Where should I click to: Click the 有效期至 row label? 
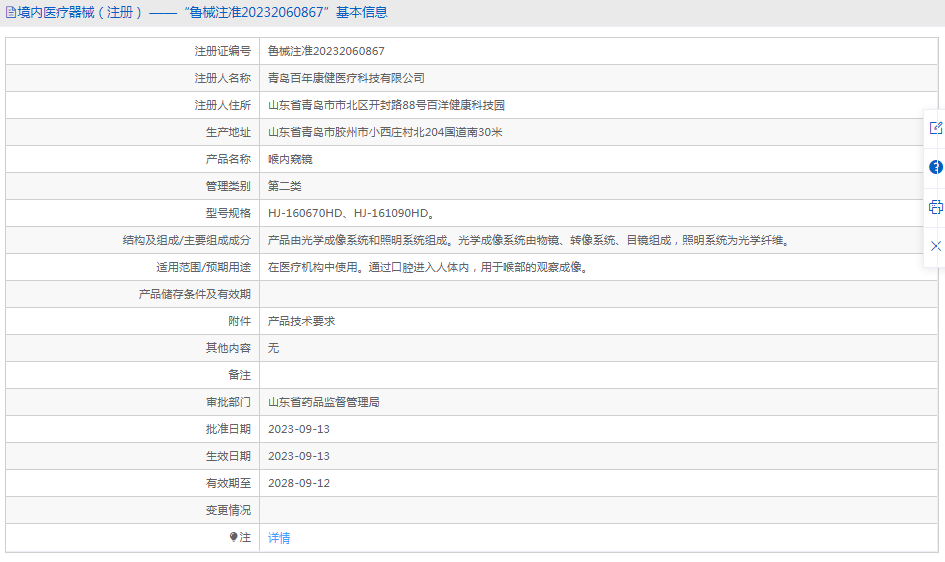228,483
